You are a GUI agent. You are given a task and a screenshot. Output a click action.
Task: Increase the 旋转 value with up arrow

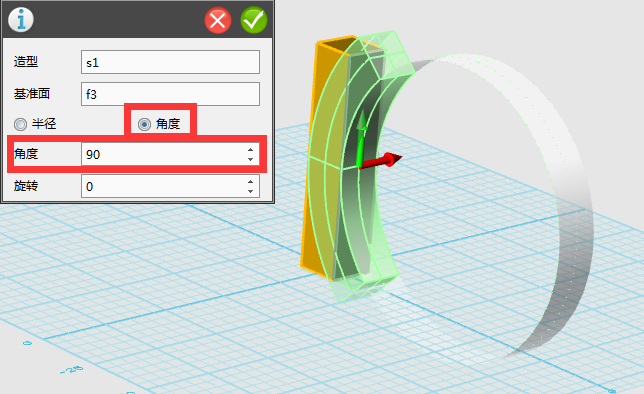(x=251, y=182)
